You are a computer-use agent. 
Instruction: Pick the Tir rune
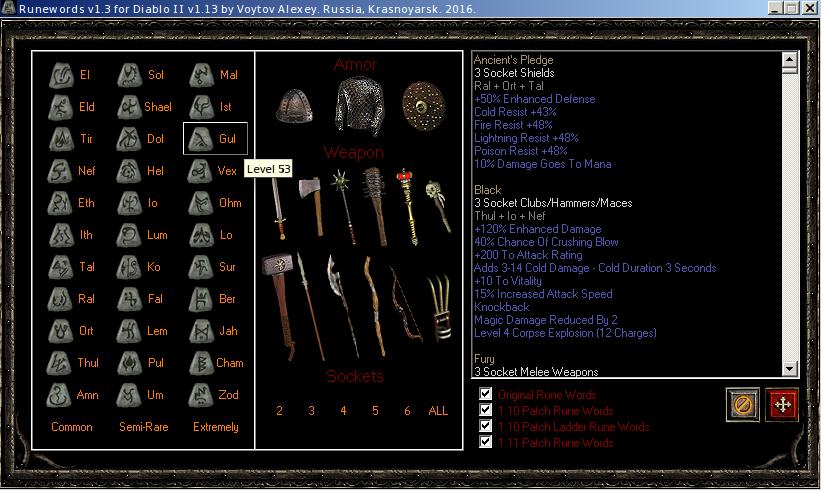point(62,139)
